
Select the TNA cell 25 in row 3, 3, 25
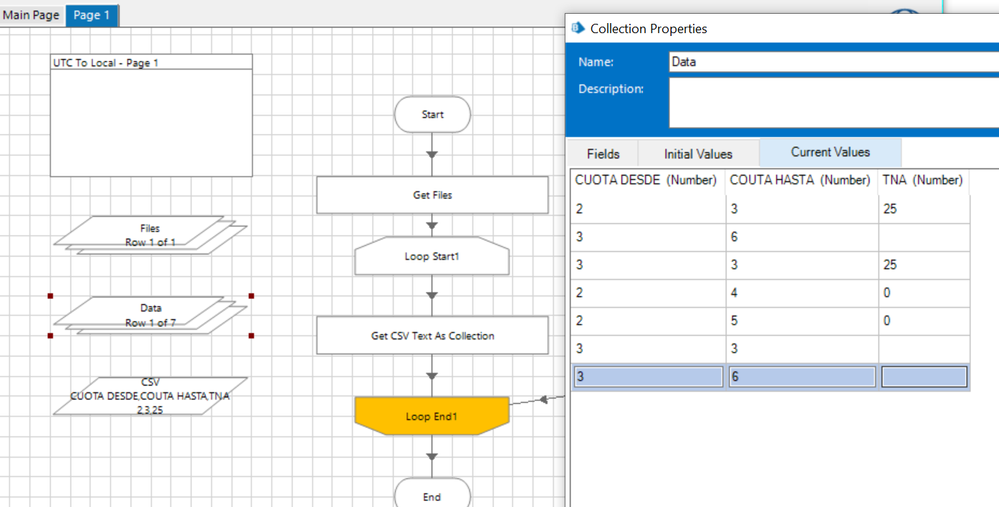pyautogui.click(x=924, y=265)
